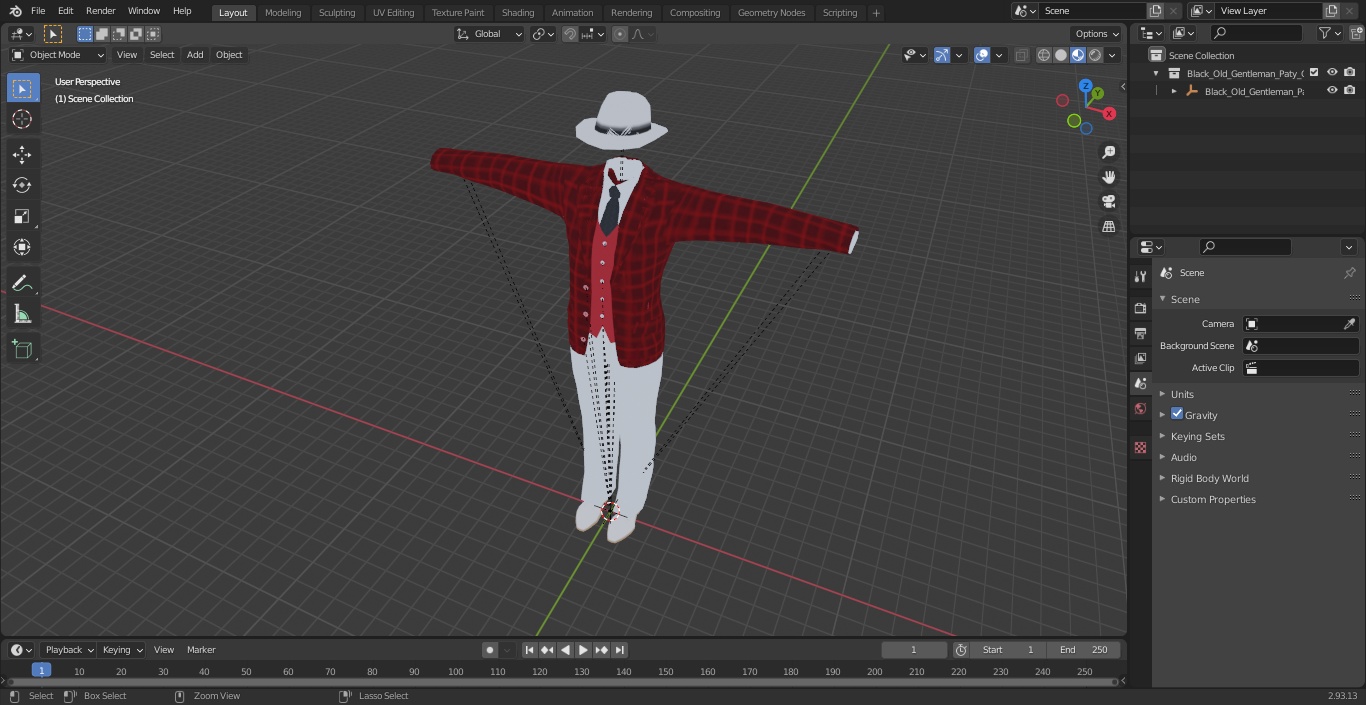Open the outliner filter dropdown
This screenshot has height=705, width=1366.
coord(1329,33)
